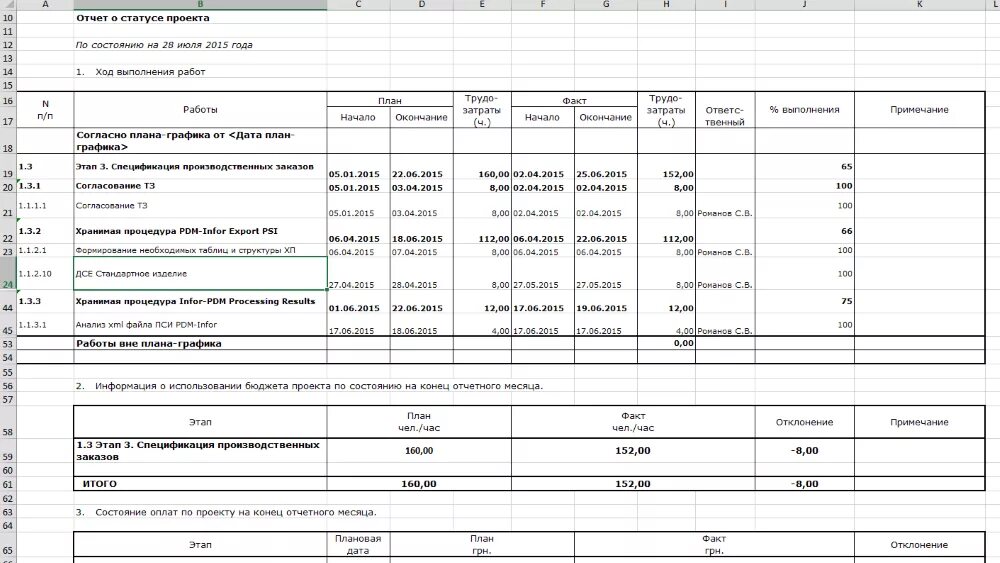This screenshot has width=1000, height=563.
Task: Click 'Хранимая процедура Infor-PDM Processing Results'
Action: [195, 302]
